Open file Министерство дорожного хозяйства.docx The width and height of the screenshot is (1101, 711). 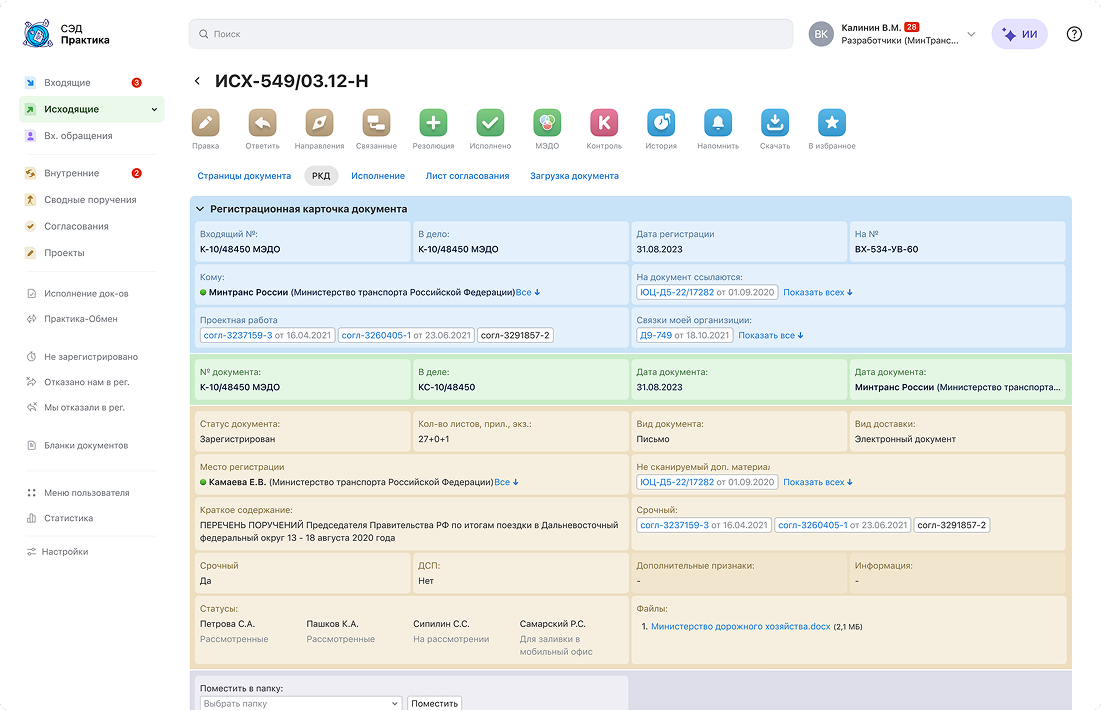coord(740,627)
